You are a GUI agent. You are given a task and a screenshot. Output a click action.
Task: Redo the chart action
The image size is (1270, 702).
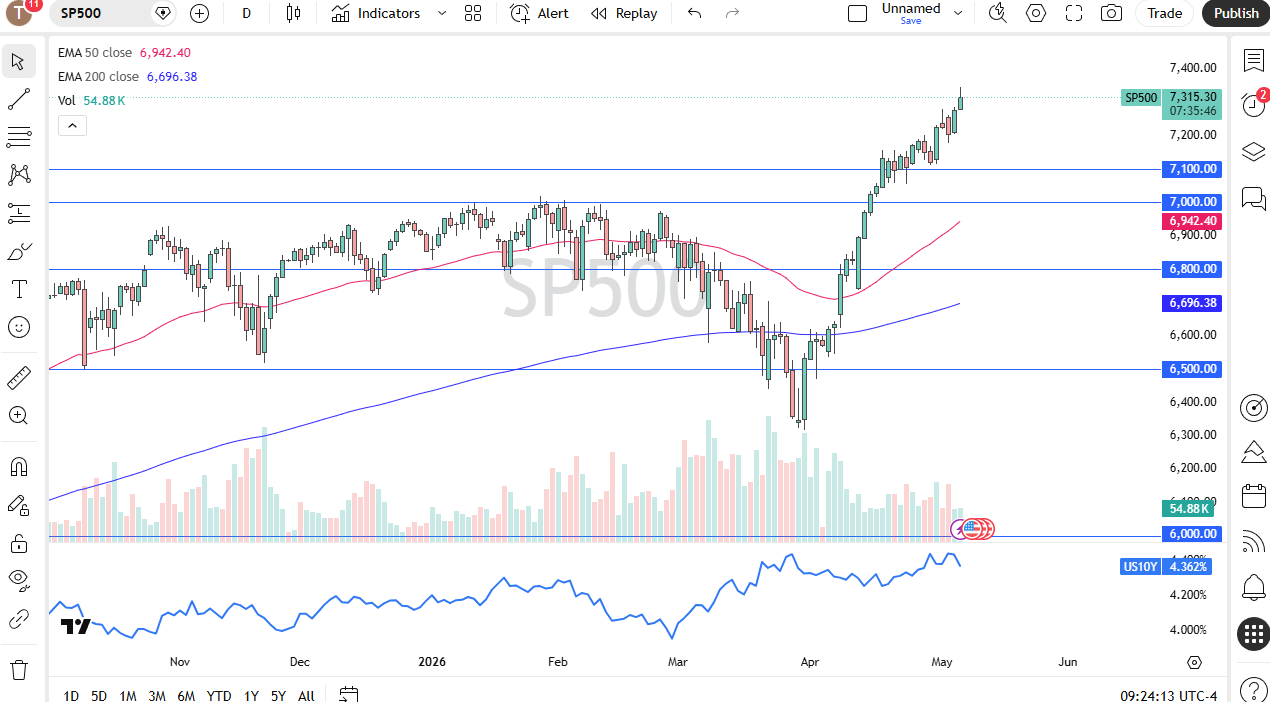click(732, 13)
